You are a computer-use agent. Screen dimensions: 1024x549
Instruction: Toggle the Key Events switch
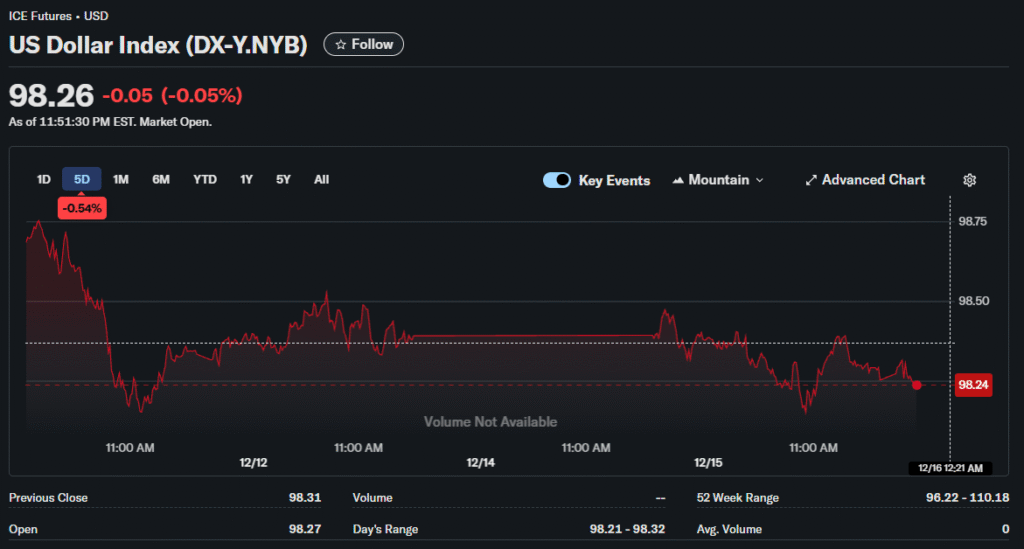(557, 180)
